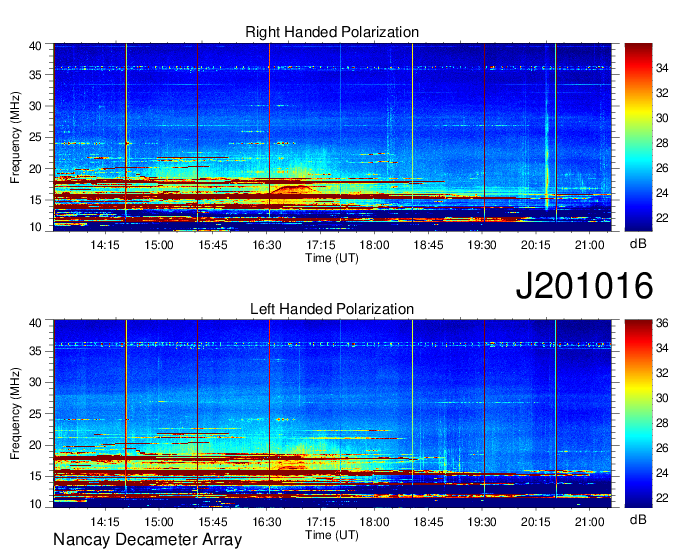Click the dB unit label under the lower colorbar

tap(638, 519)
